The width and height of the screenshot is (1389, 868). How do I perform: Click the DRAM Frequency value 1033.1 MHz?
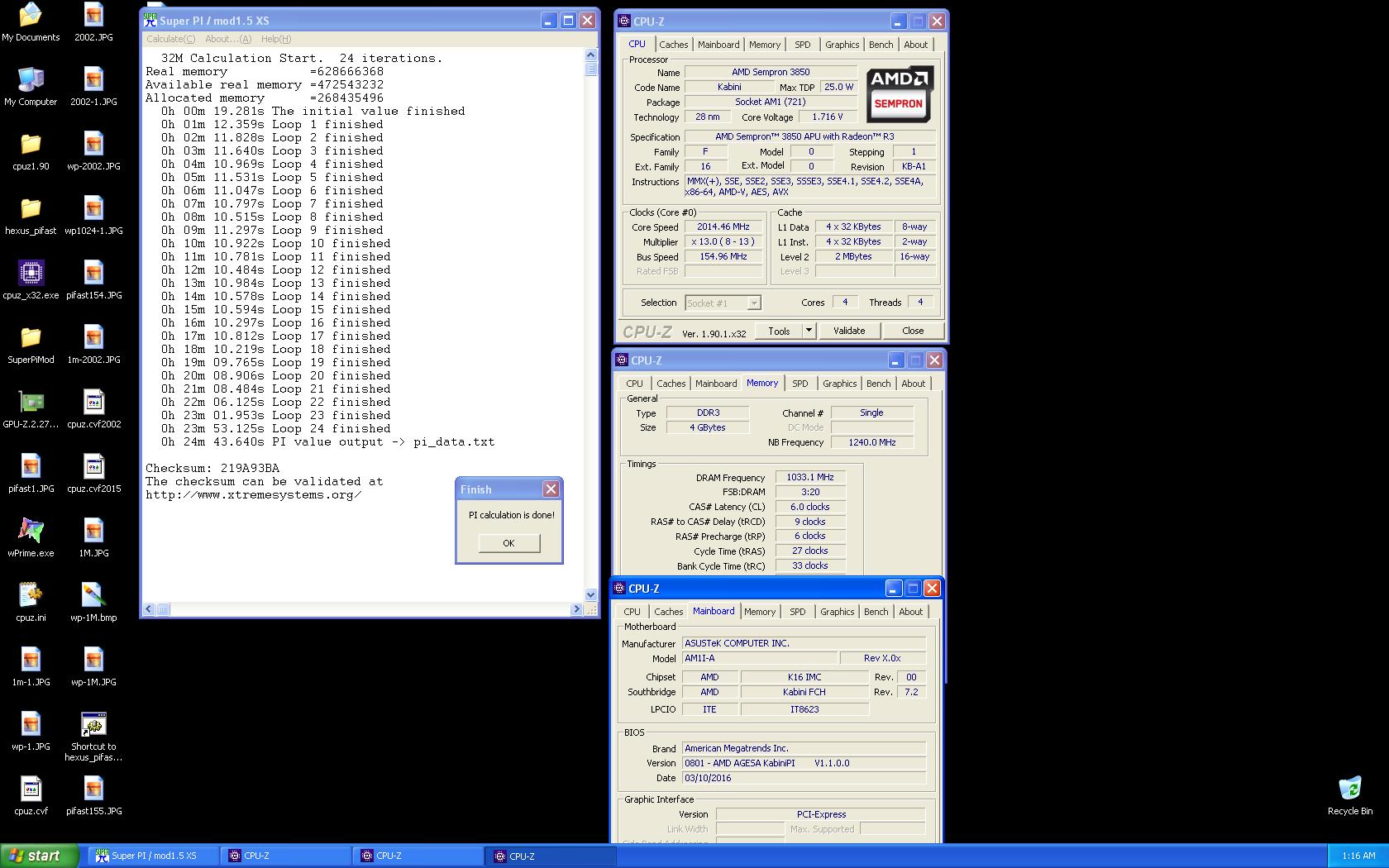[x=809, y=477]
